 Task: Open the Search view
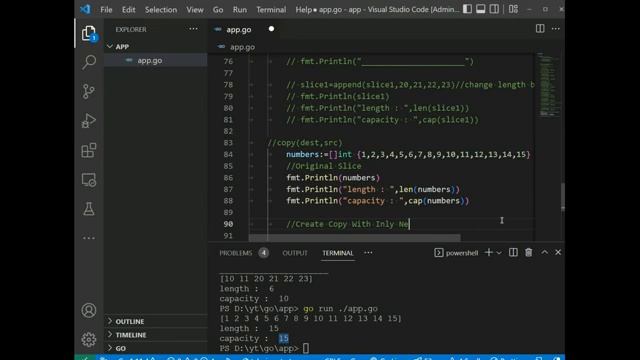89,62
